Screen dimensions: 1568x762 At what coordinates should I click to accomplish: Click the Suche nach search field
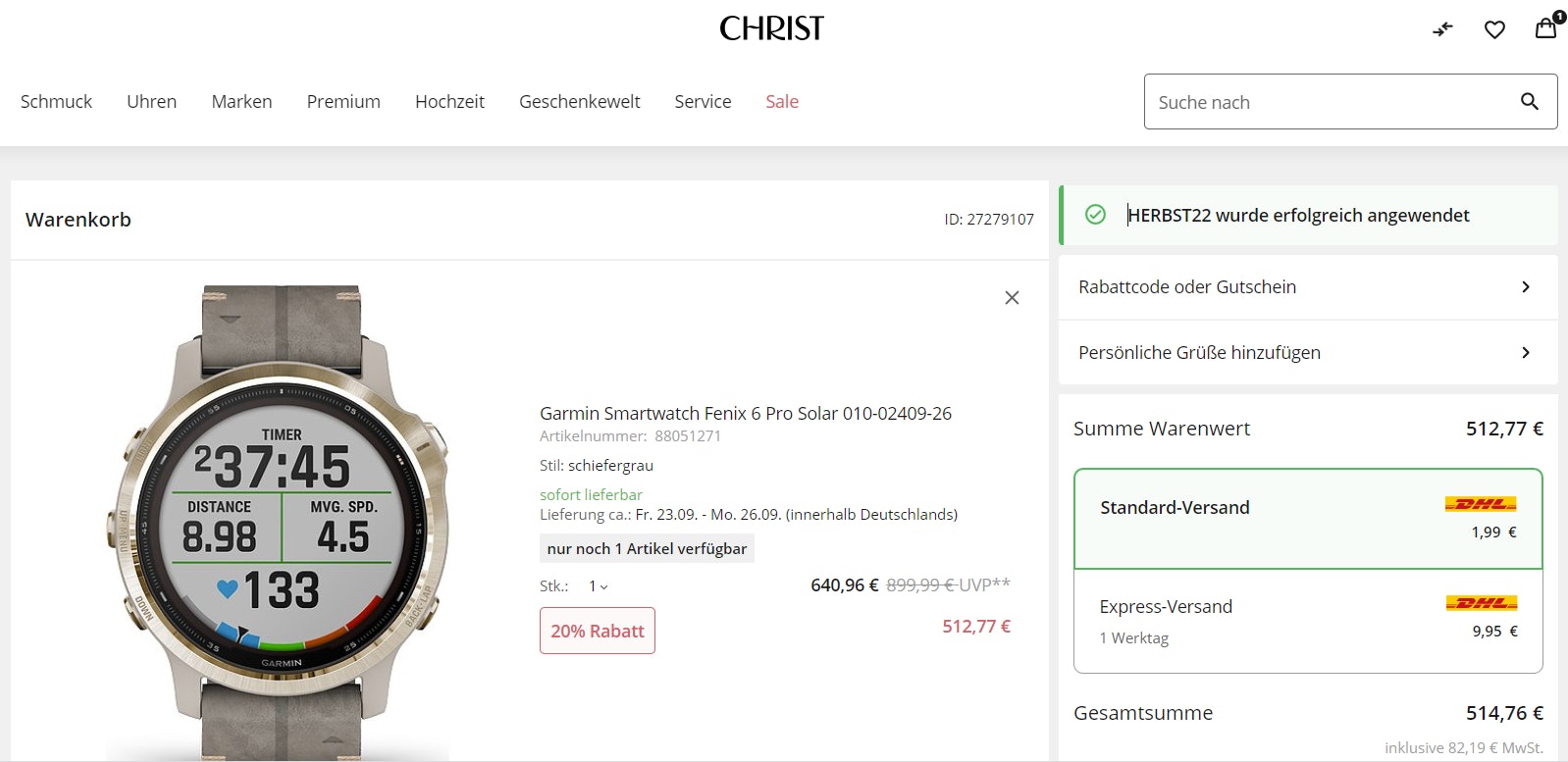pos(1325,102)
